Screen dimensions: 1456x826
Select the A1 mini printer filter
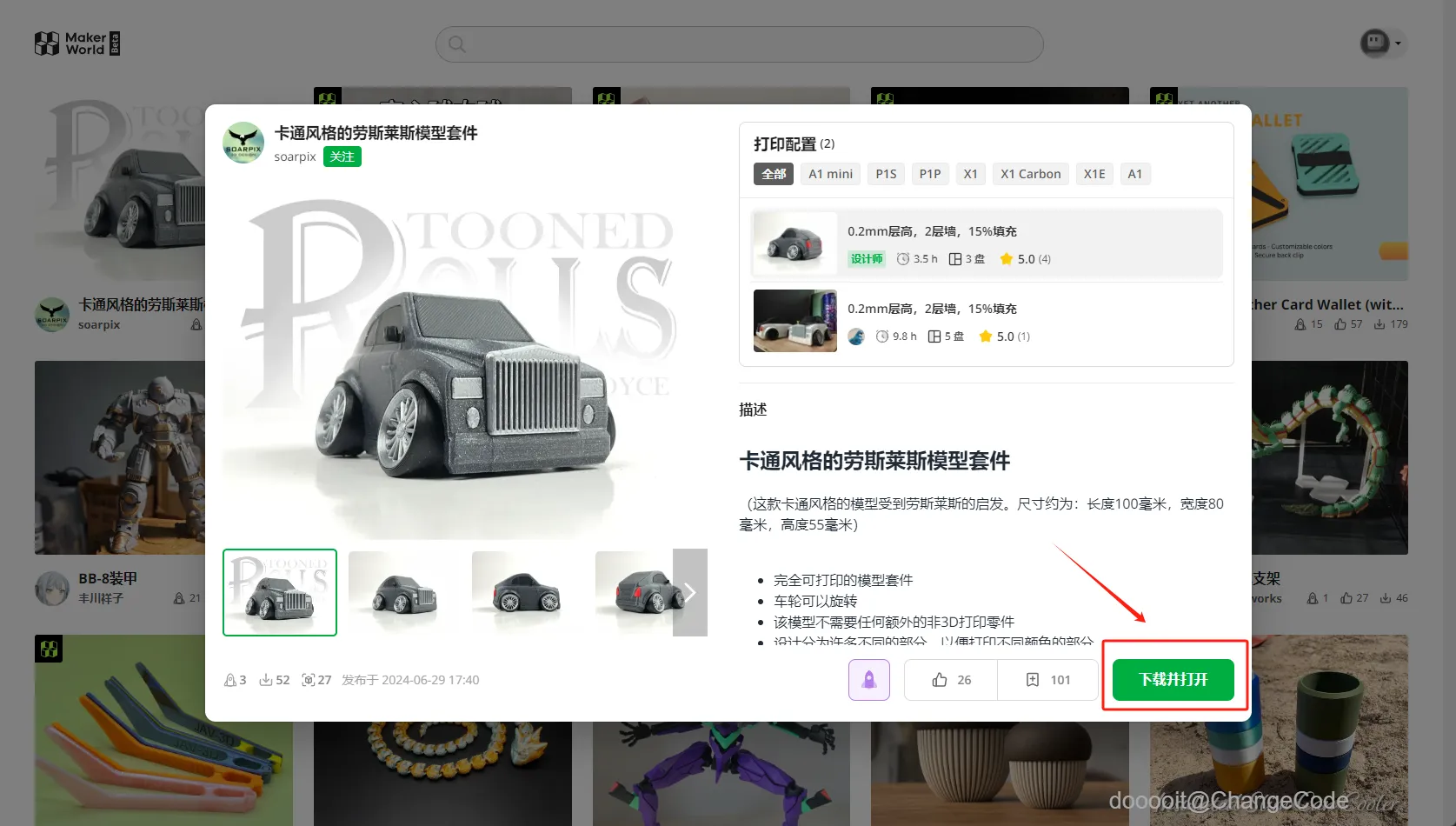pyautogui.click(x=829, y=174)
